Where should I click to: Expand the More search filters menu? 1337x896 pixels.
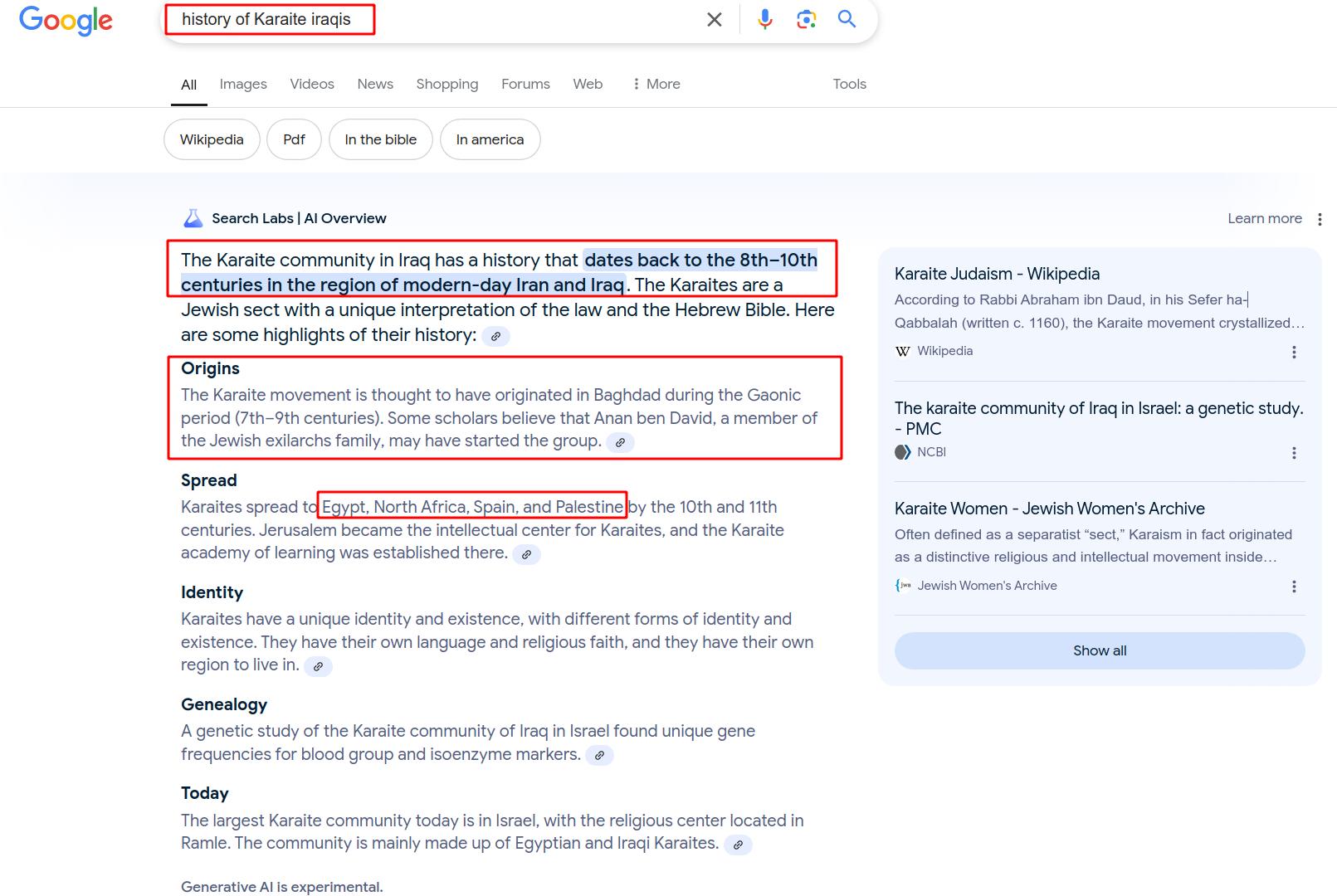point(656,84)
